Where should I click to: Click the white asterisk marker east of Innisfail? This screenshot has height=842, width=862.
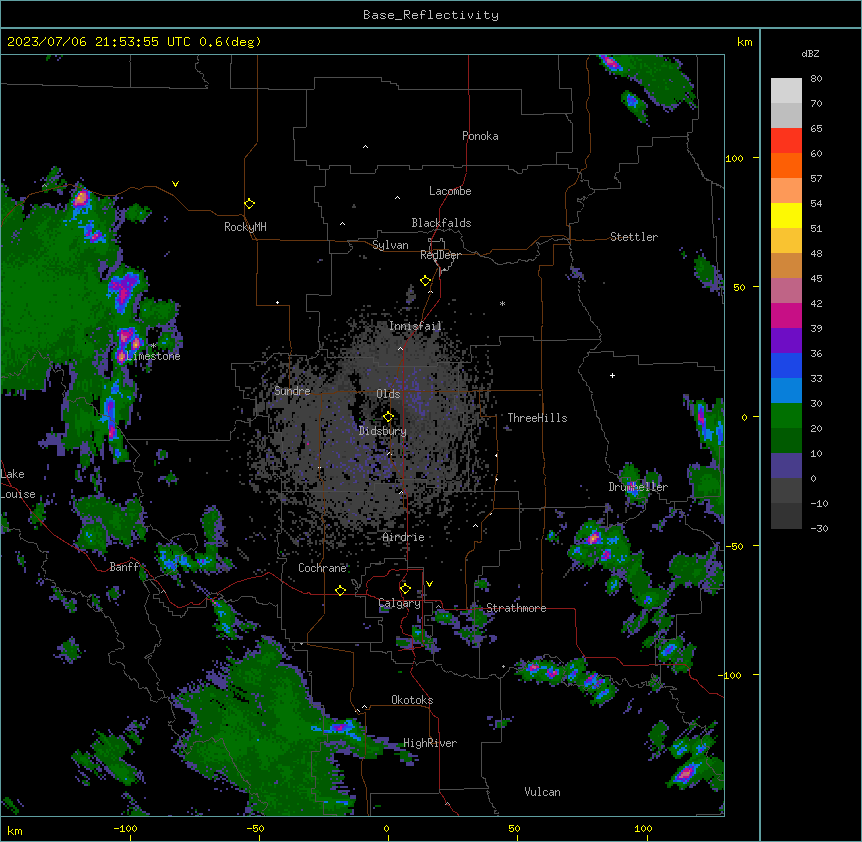[502, 303]
